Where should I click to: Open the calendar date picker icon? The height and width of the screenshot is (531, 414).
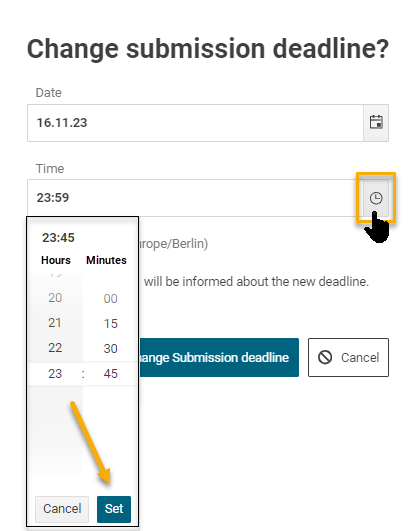click(376, 123)
